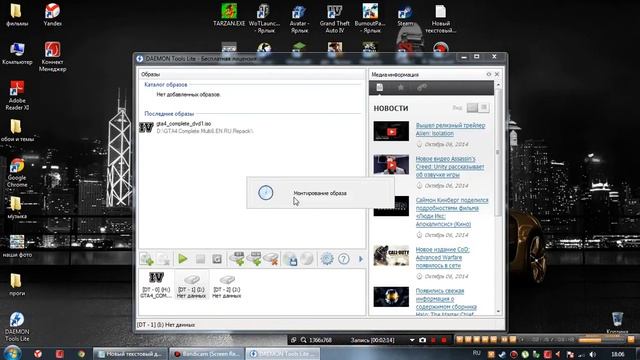
Task: Open the text document taskbar button
Action: pos(130,354)
